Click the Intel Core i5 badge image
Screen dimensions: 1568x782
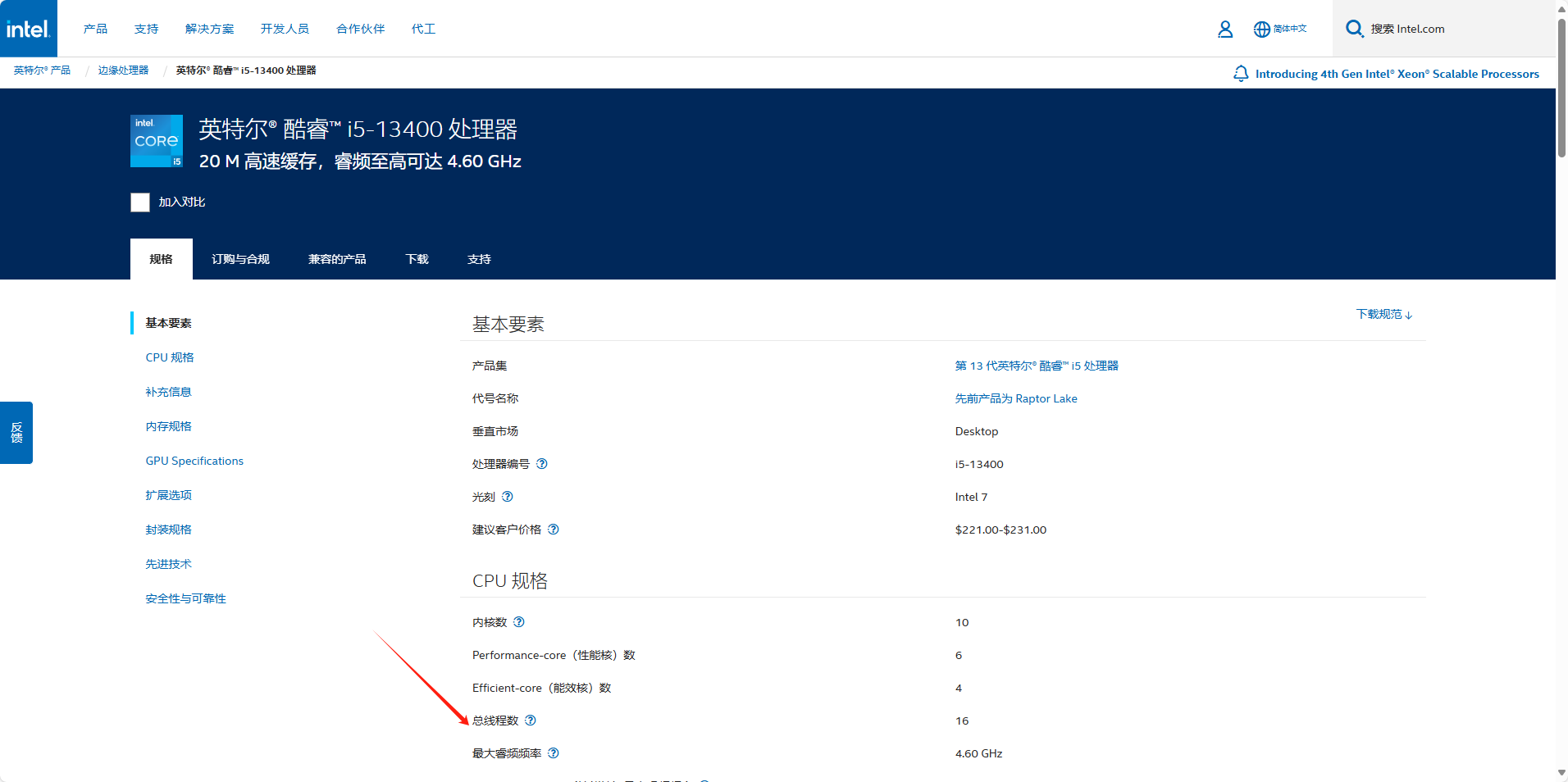pos(157,141)
